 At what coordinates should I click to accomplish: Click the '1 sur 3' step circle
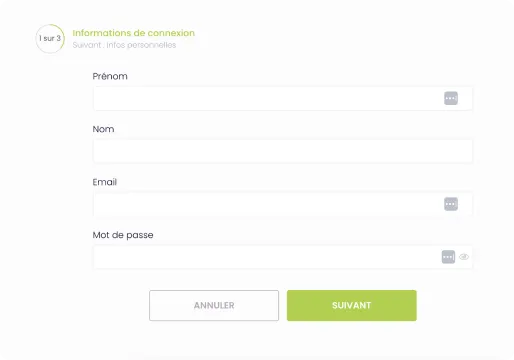click(x=50, y=39)
